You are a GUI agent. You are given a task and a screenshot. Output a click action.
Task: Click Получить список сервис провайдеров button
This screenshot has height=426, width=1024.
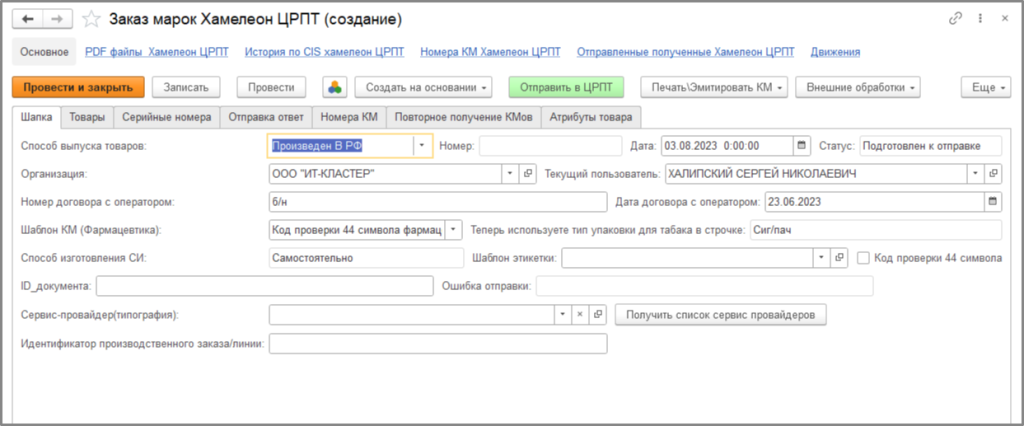point(720,315)
